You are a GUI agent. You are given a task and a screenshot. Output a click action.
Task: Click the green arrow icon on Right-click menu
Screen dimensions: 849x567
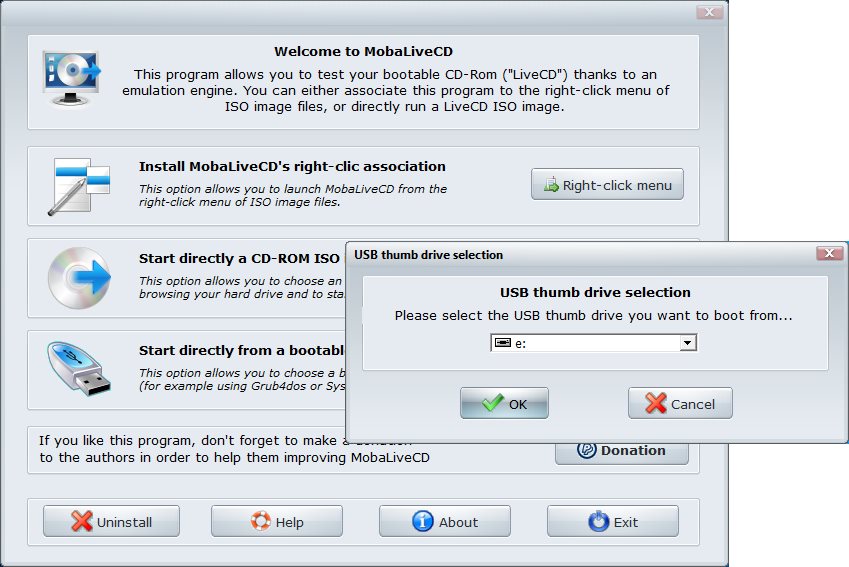click(551, 185)
